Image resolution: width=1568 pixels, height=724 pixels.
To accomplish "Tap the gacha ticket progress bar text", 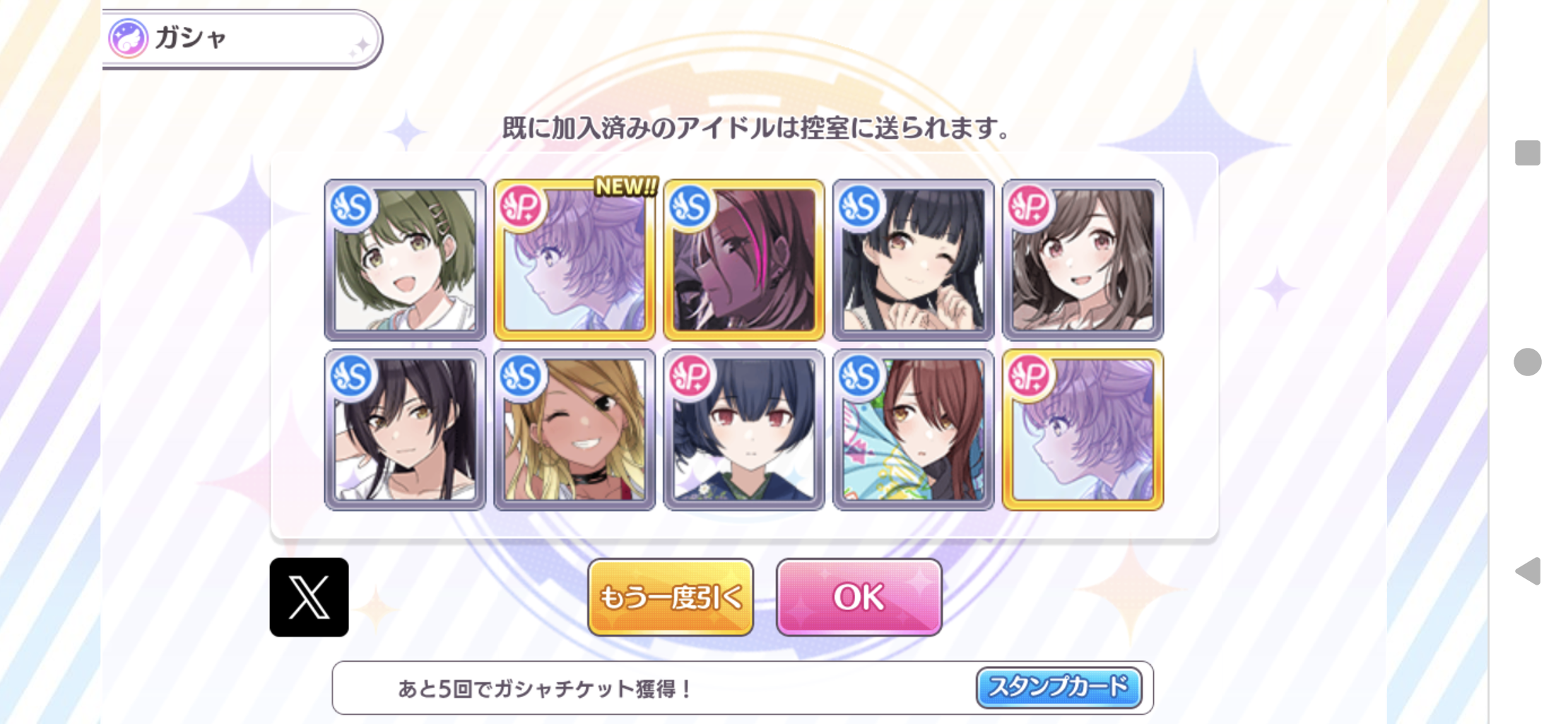I will 546,688.
